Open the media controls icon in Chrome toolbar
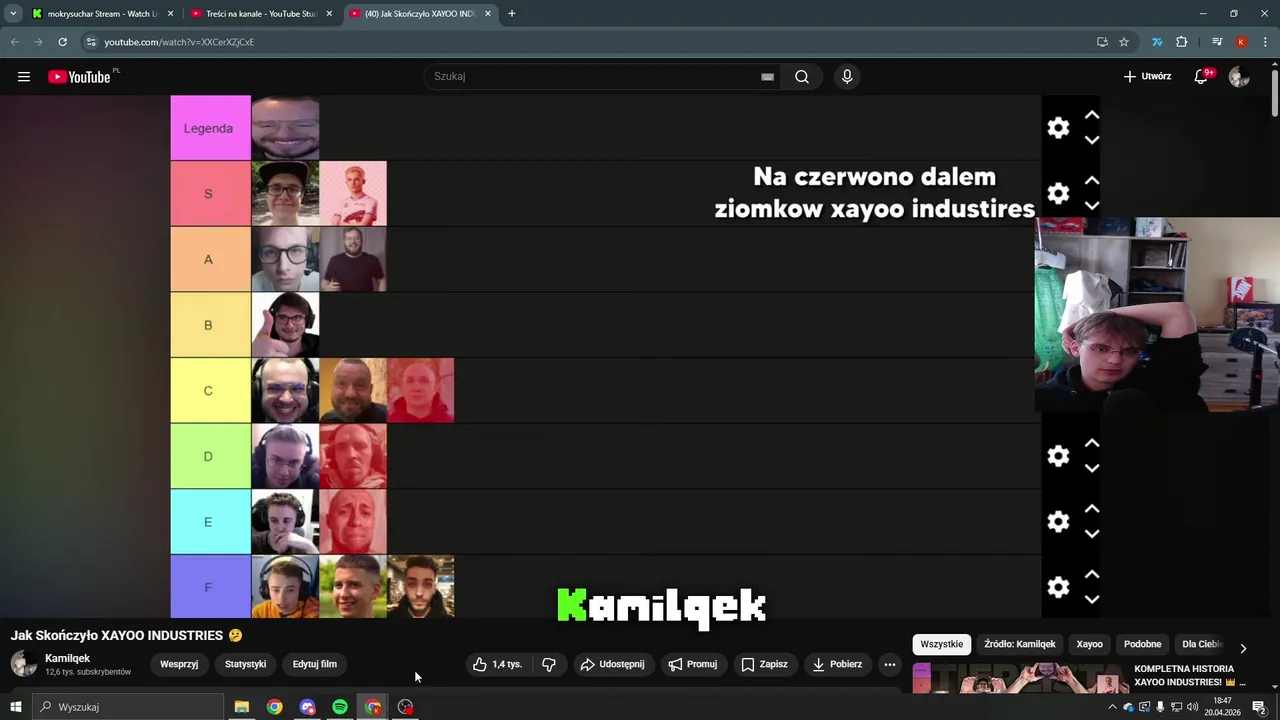 [1217, 42]
